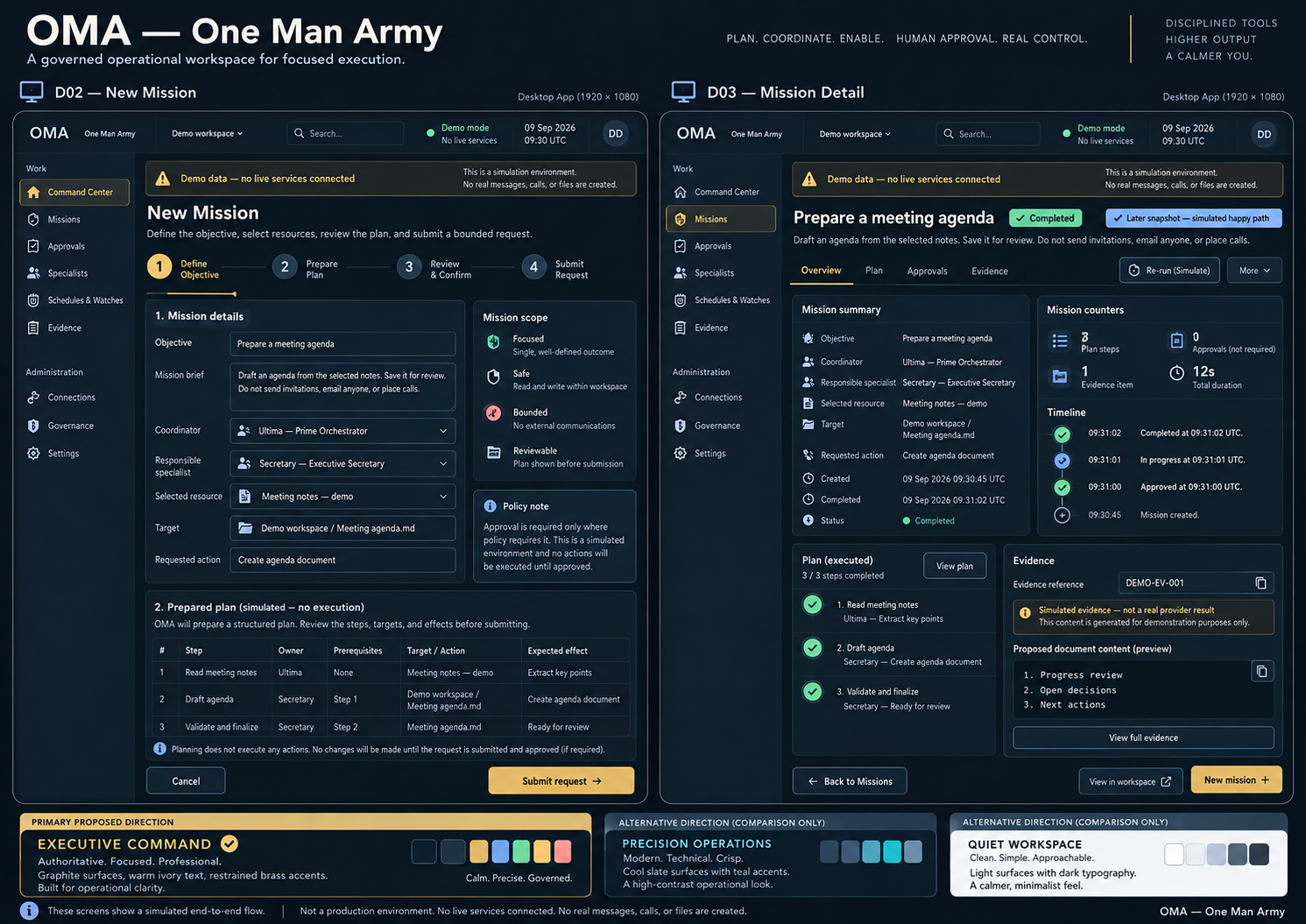Open View in workspace link

click(1130, 781)
